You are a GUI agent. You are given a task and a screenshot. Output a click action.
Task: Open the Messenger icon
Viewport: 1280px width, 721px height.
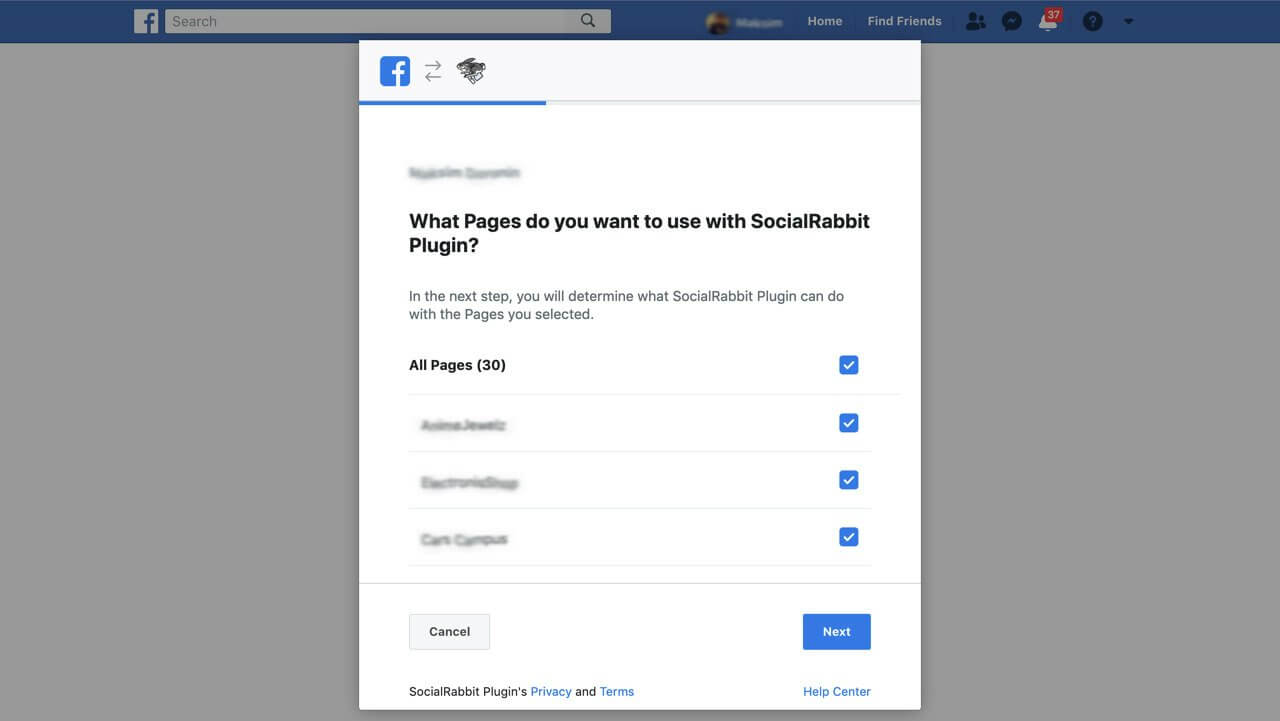(x=1012, y=21)
